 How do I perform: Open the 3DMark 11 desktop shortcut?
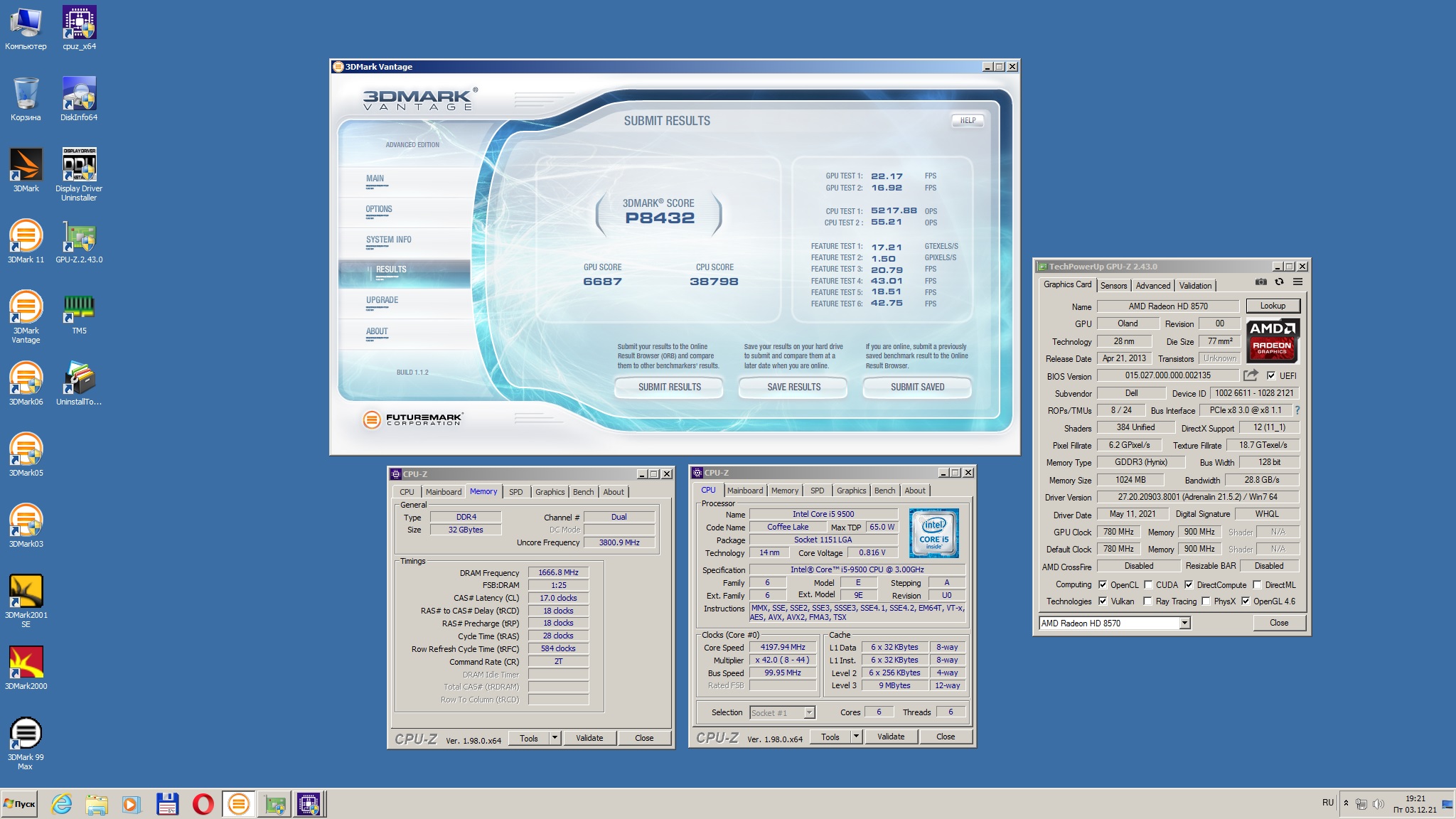point(26,242)
